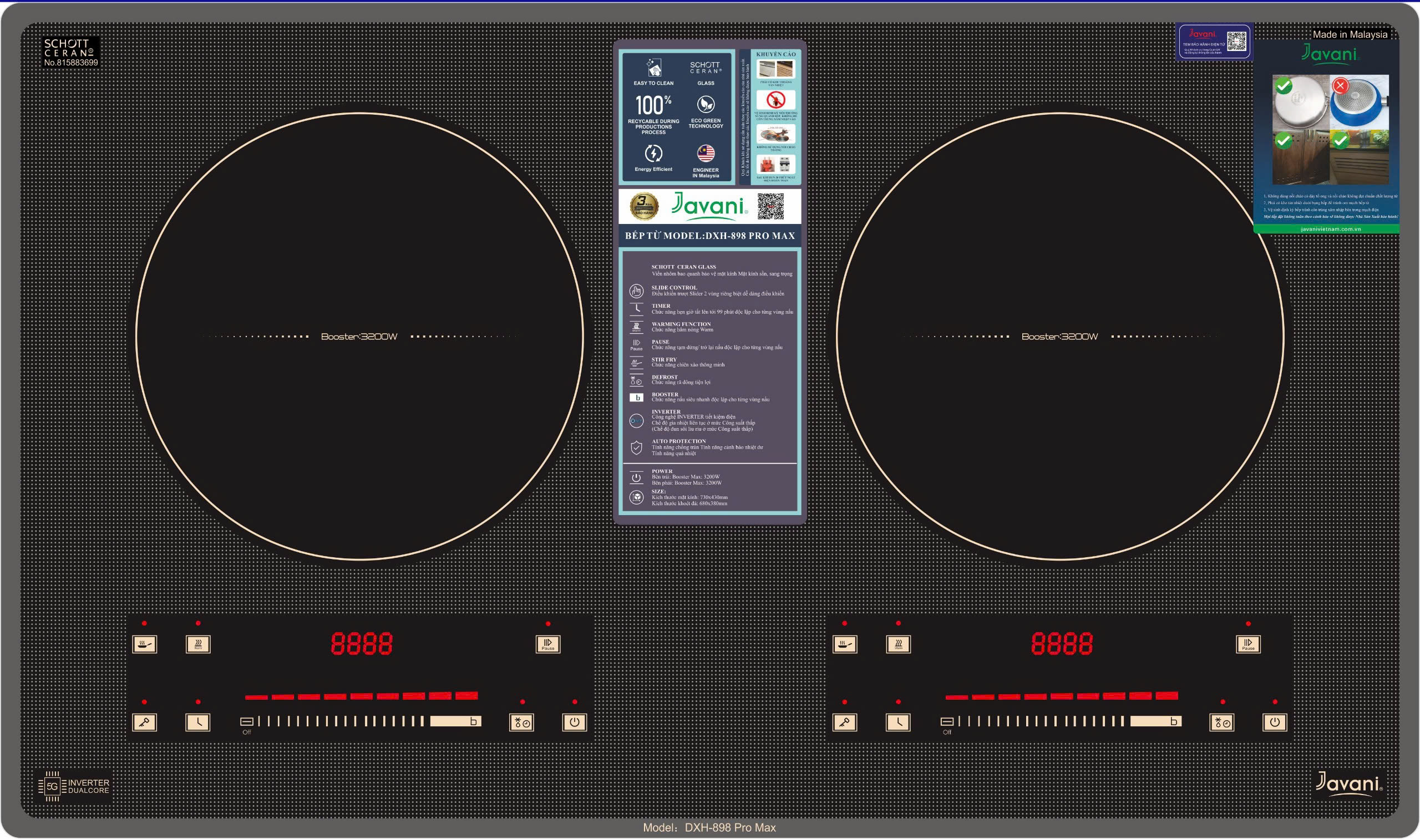Click the Schott Ceran No.815883699 logo

coord(71,53)
